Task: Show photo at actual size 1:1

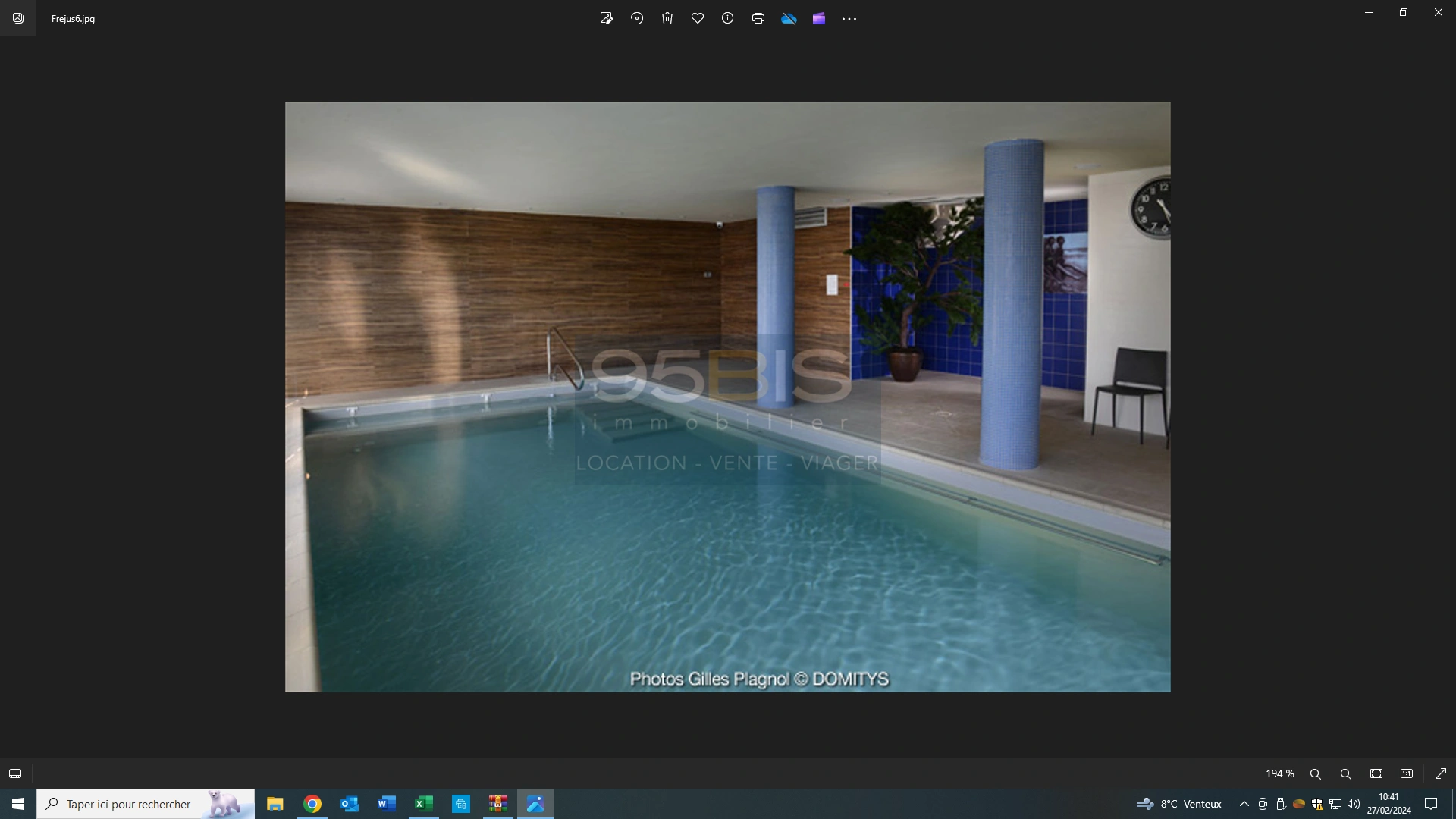Action: point(1407,773)
